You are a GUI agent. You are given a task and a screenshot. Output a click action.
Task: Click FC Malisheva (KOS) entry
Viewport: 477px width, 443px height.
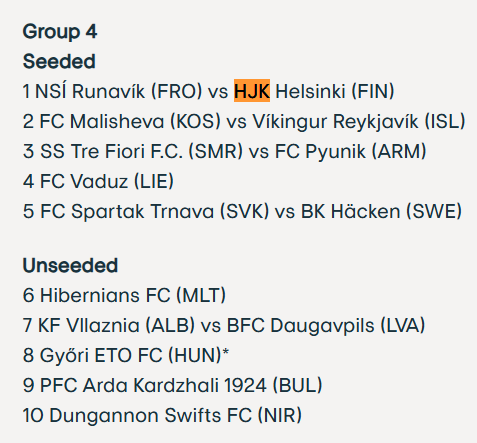pyautogui.click(x=130, y=121)
